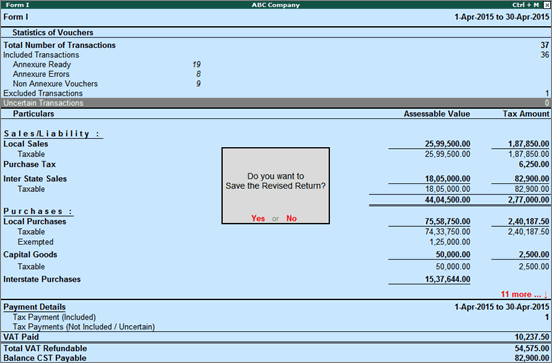
Task: Expand the Local Purchases entry
Action: [x=276, y=221]
